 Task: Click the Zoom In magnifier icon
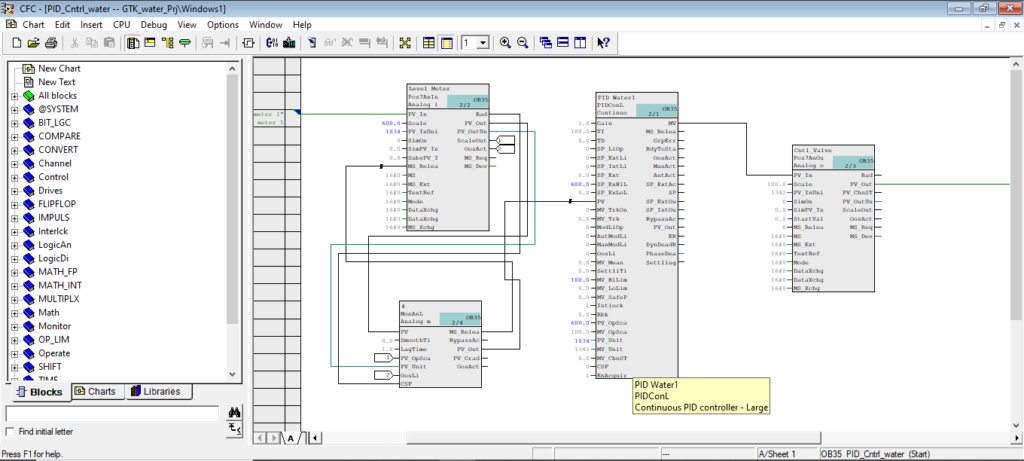click(x=506, y=43)
